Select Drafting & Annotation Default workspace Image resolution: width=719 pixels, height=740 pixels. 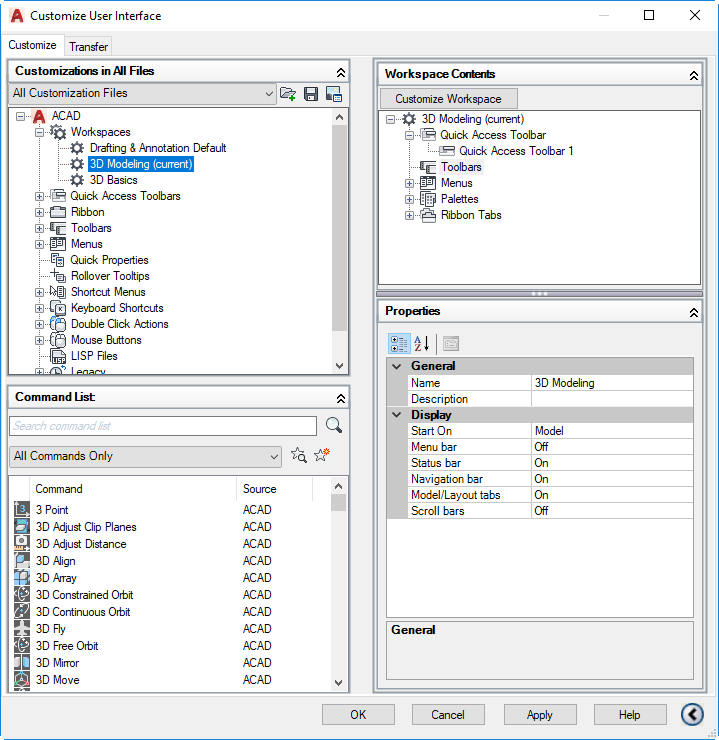tap(158, 148)
